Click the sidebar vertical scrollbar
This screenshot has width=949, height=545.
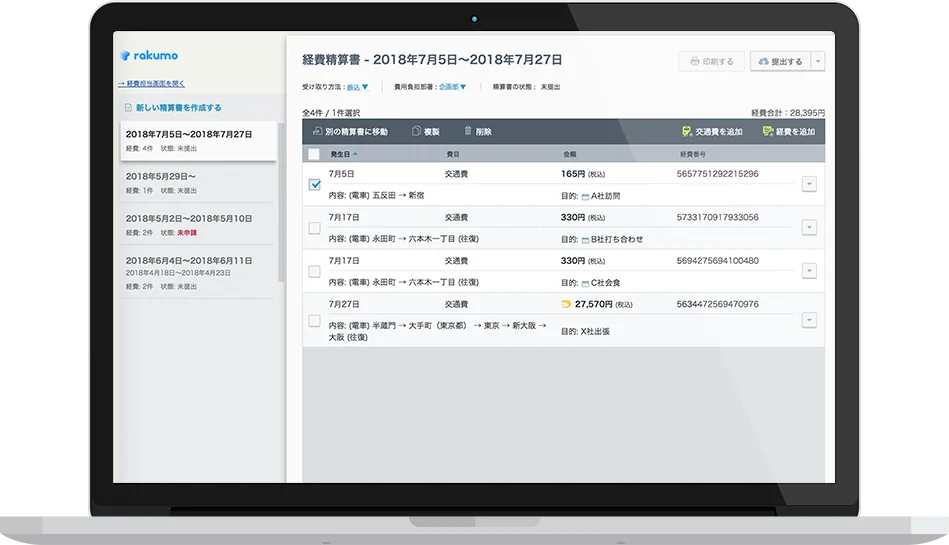(281, 201)
